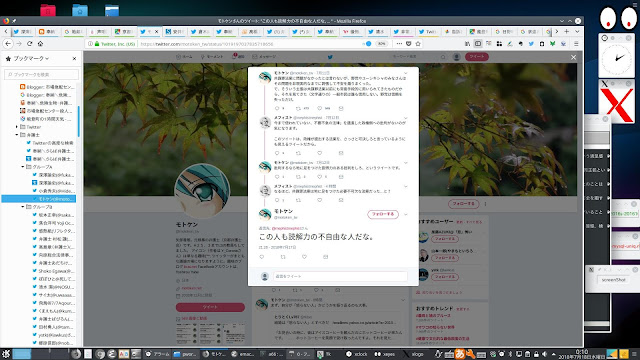Open モトケン profile avatar picture
This screenshot has width=640, height=360.
202,191
